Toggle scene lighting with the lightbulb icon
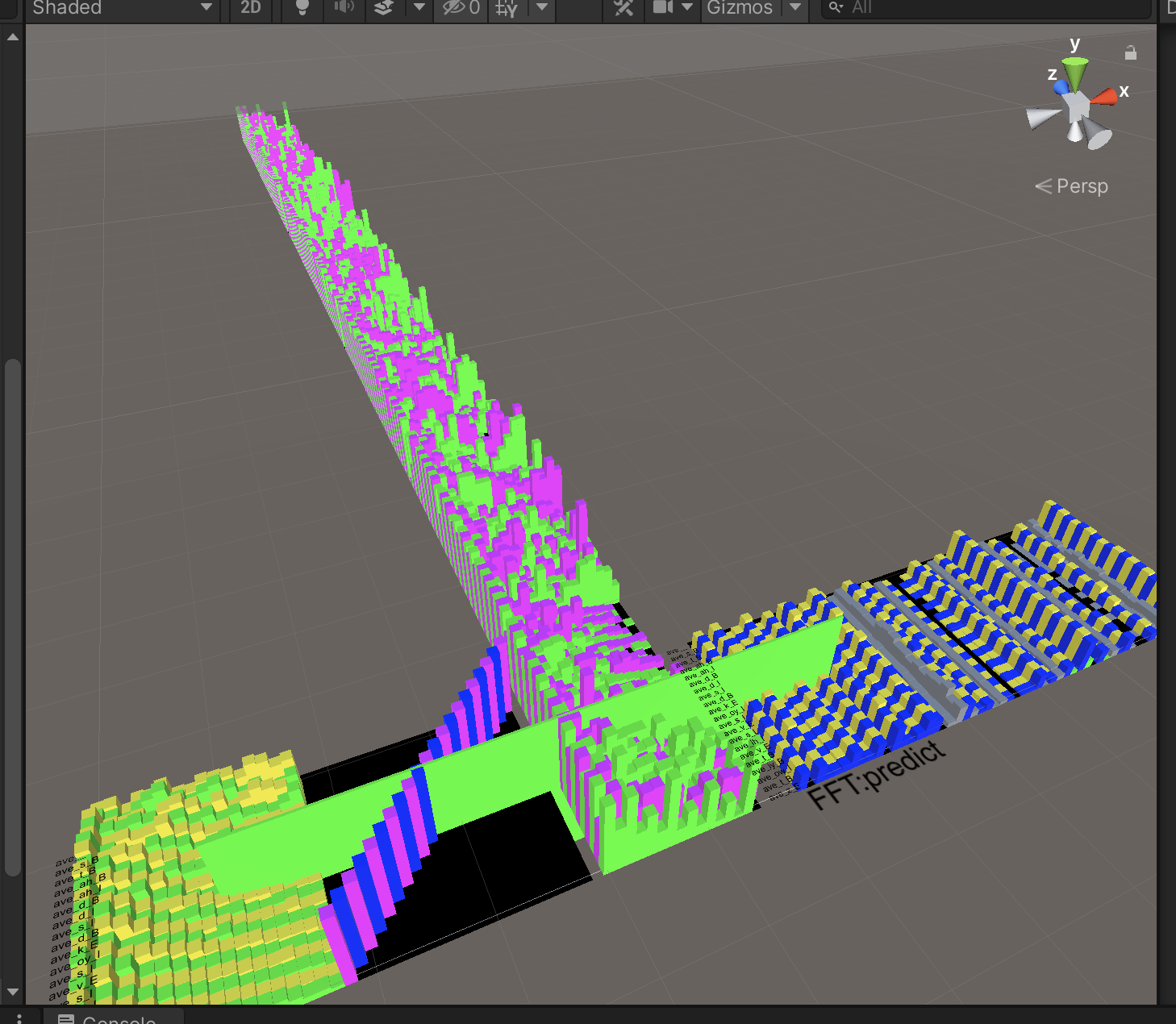1176x1024 pixels. tap(302, 8)
